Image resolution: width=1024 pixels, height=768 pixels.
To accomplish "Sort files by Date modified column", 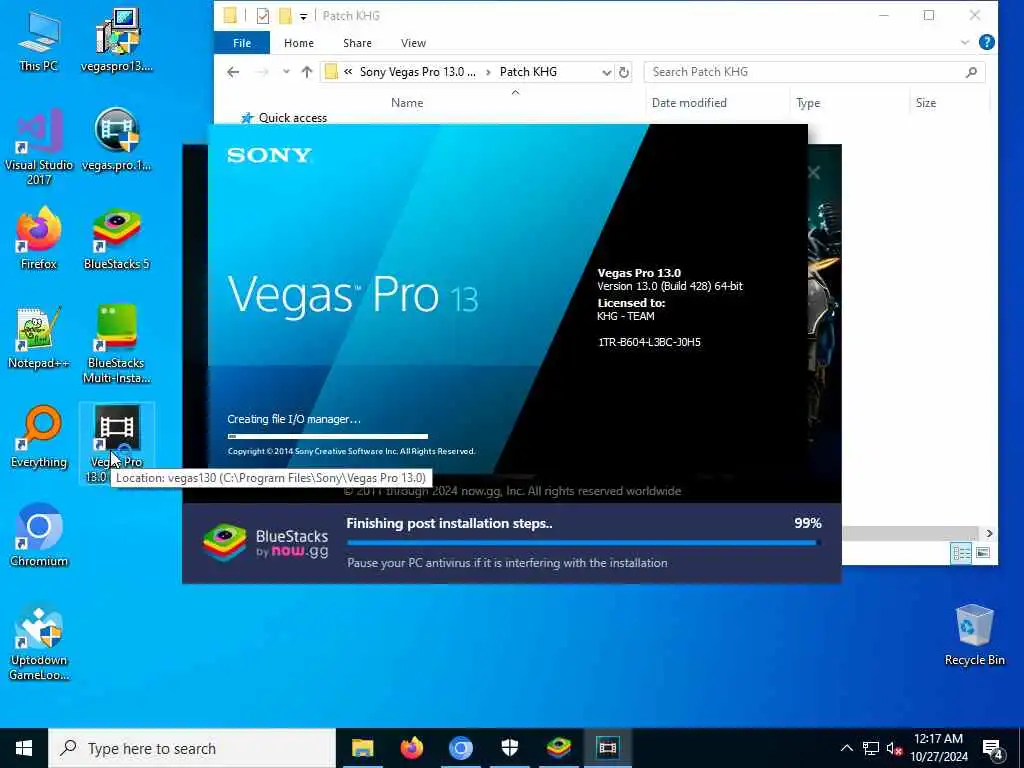I will (689, 103).
